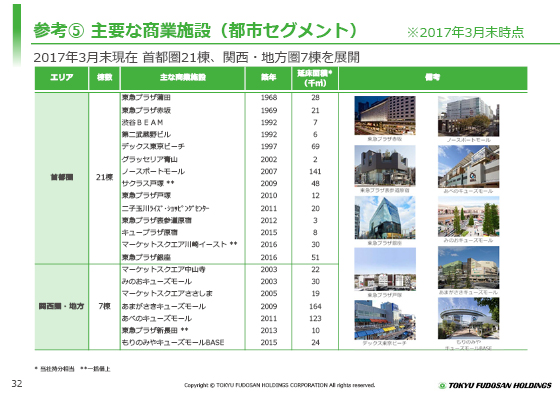Select the 関西圏・地方 area cell
Image resolution: width=560 pixels, height=396 pixels.
click(61, 306)
